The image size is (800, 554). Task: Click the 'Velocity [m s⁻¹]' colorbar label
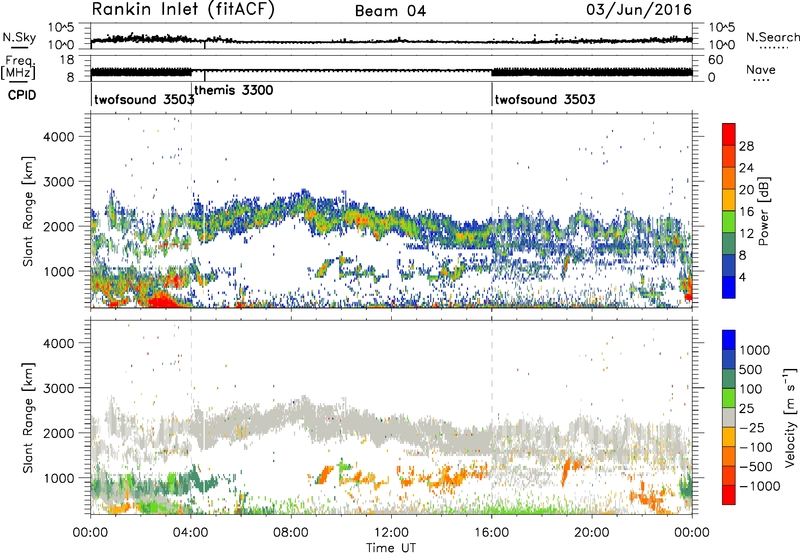point(790,416)
